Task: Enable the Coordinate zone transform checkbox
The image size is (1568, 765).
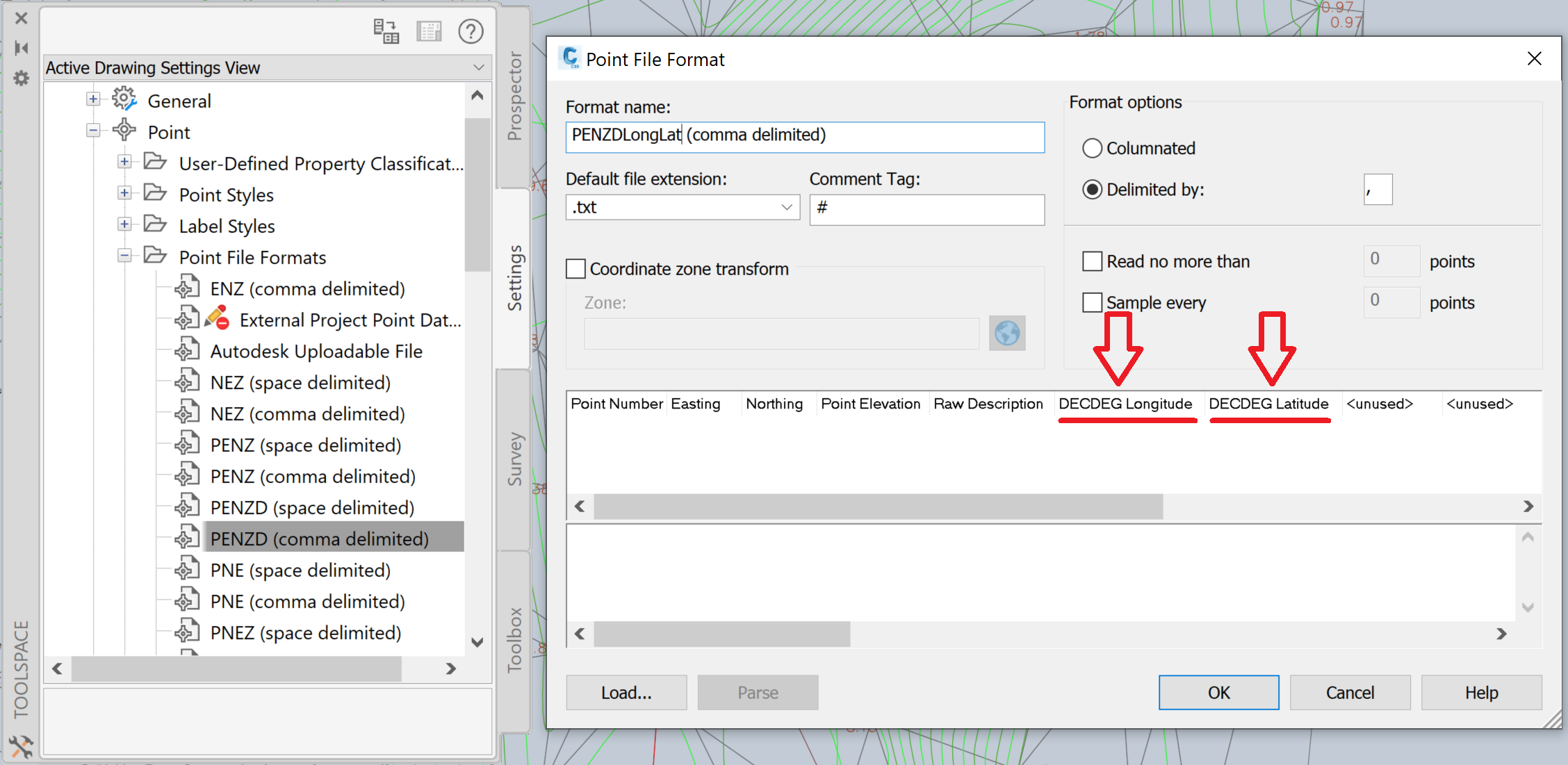Action: [x=575, y=269]
